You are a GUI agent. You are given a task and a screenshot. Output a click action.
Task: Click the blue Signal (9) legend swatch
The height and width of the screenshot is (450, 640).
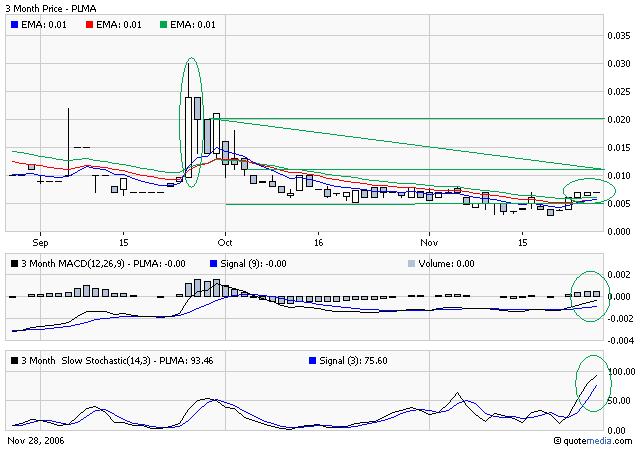tap(213, 264)
